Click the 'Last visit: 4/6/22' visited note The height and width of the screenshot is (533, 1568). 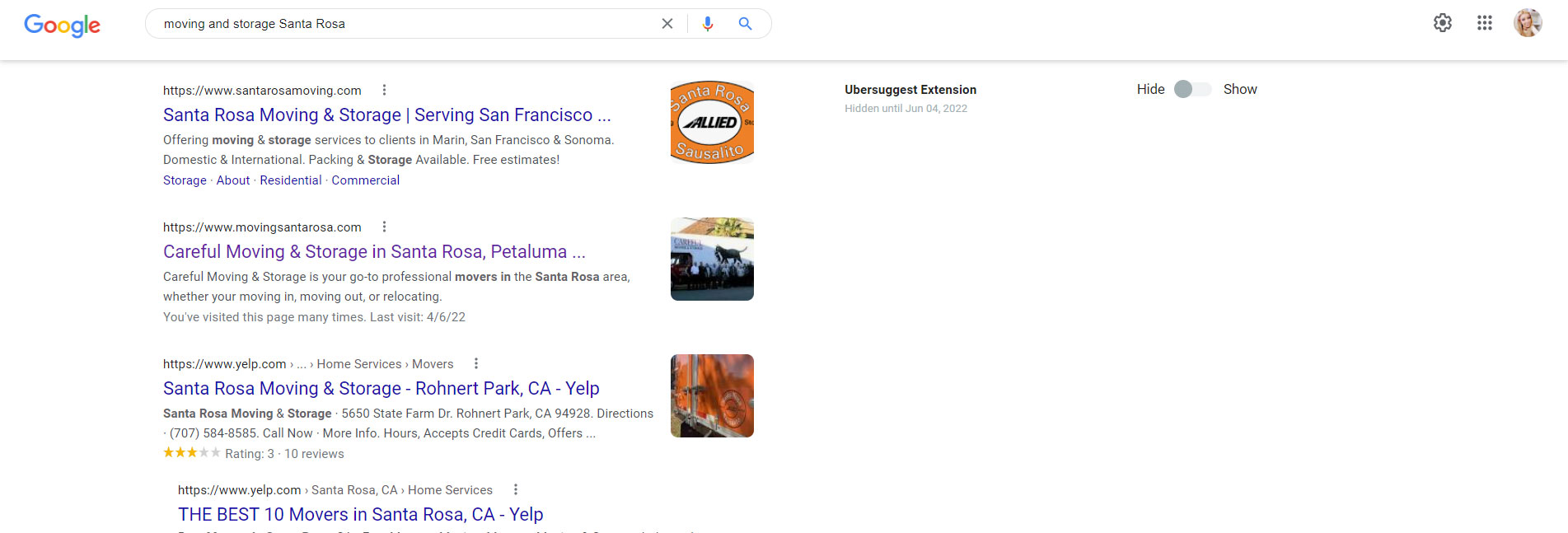418,317
